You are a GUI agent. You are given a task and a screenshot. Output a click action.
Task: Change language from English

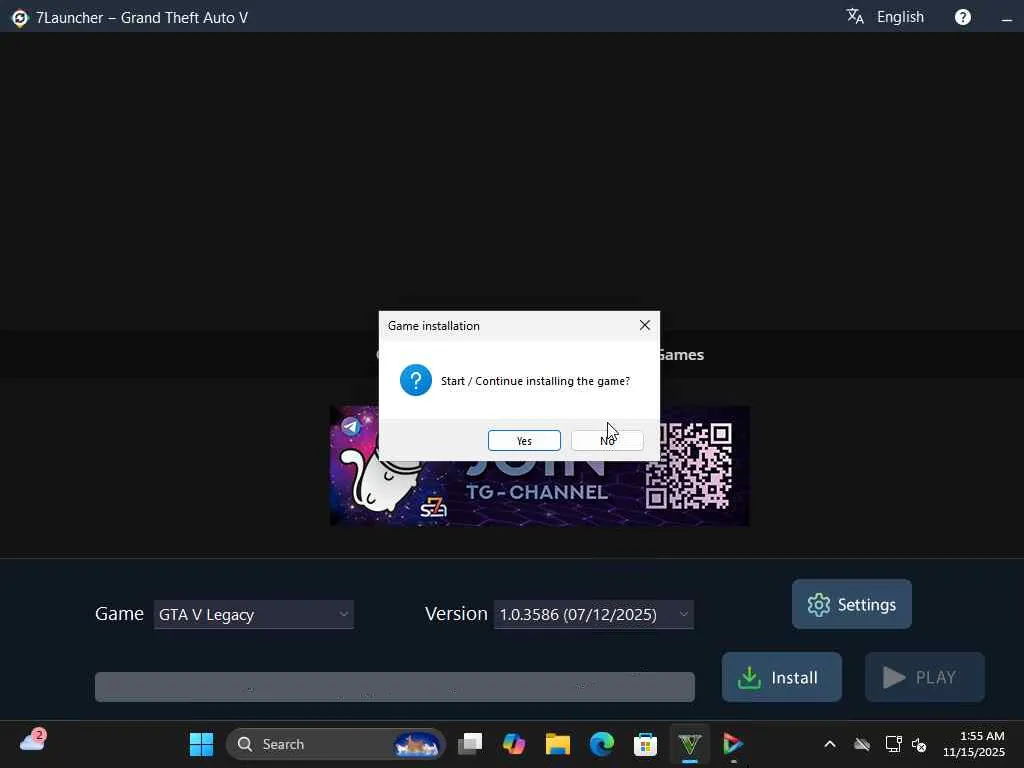tap(900, 17)
